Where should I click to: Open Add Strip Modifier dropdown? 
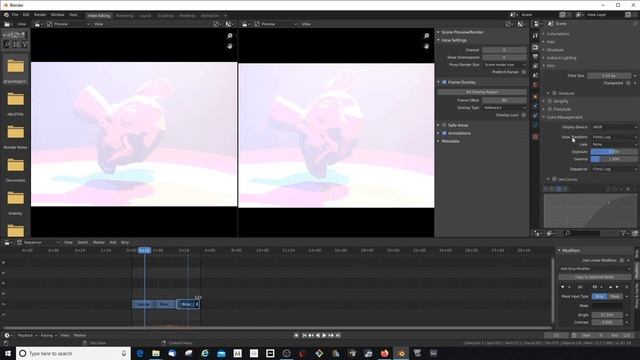coord(594,269)
